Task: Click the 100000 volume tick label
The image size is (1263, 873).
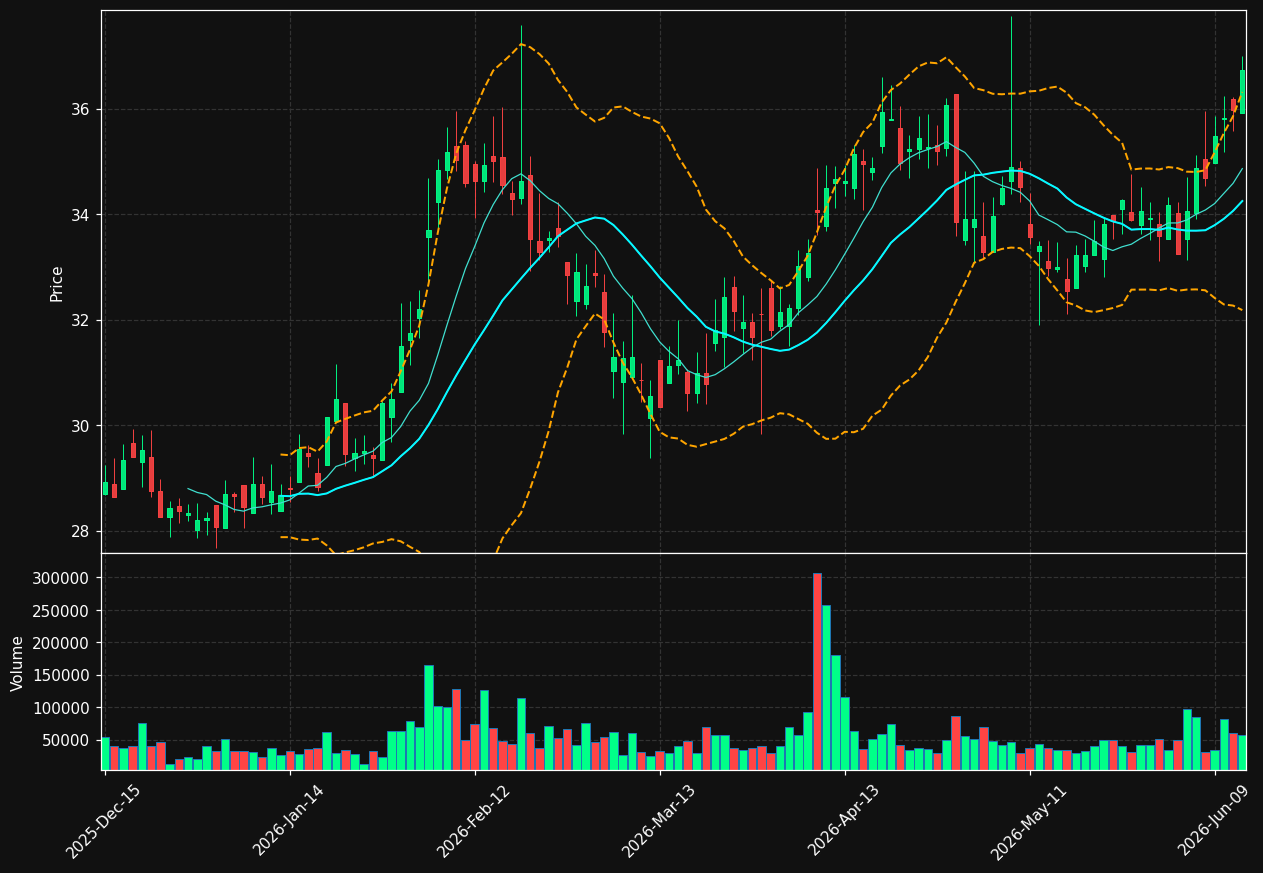Action: pyautogui.click(x=62, y=708)
